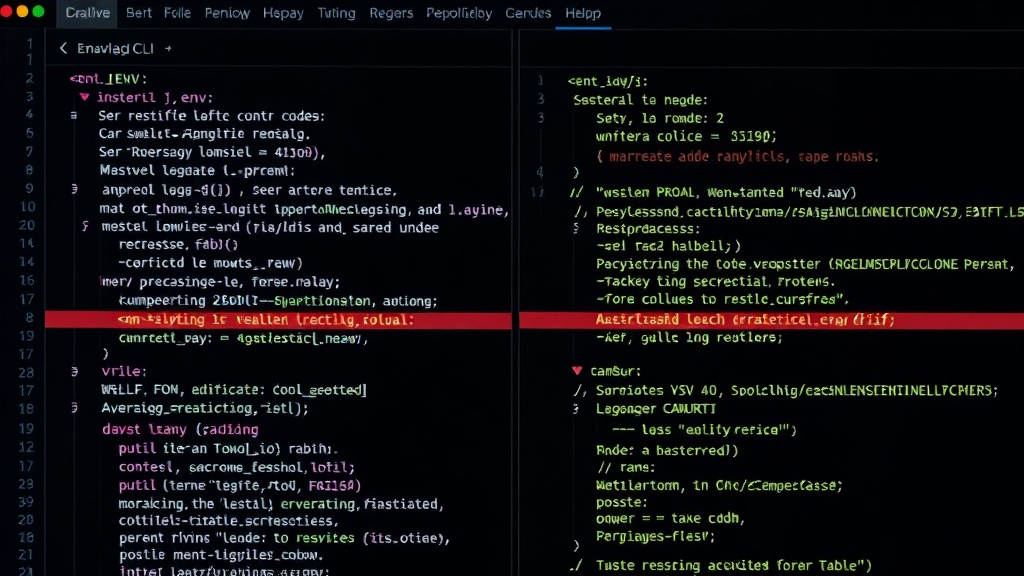Image resolution: width=1024 pixels, height=576 pixels.
Task: Click line number 21 in left gutter
Action: (26, 554)
